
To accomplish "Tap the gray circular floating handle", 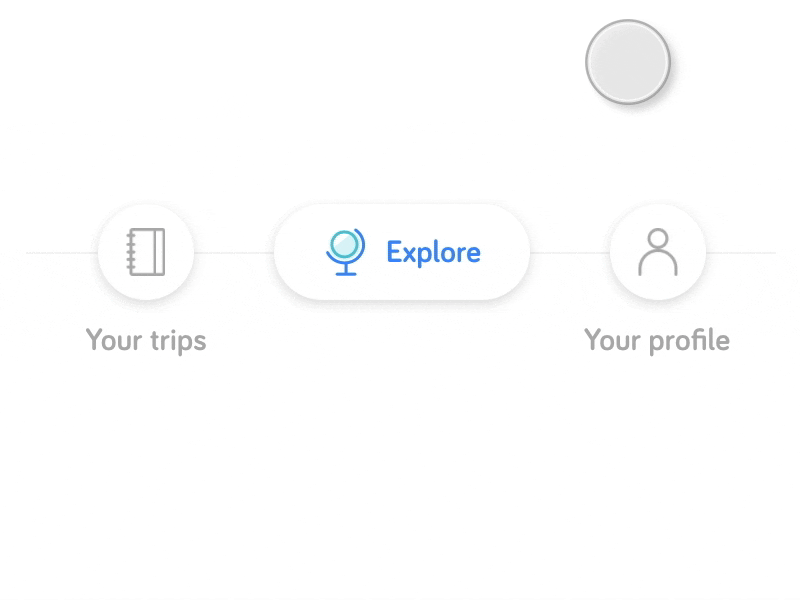I will tap(627, 62).
